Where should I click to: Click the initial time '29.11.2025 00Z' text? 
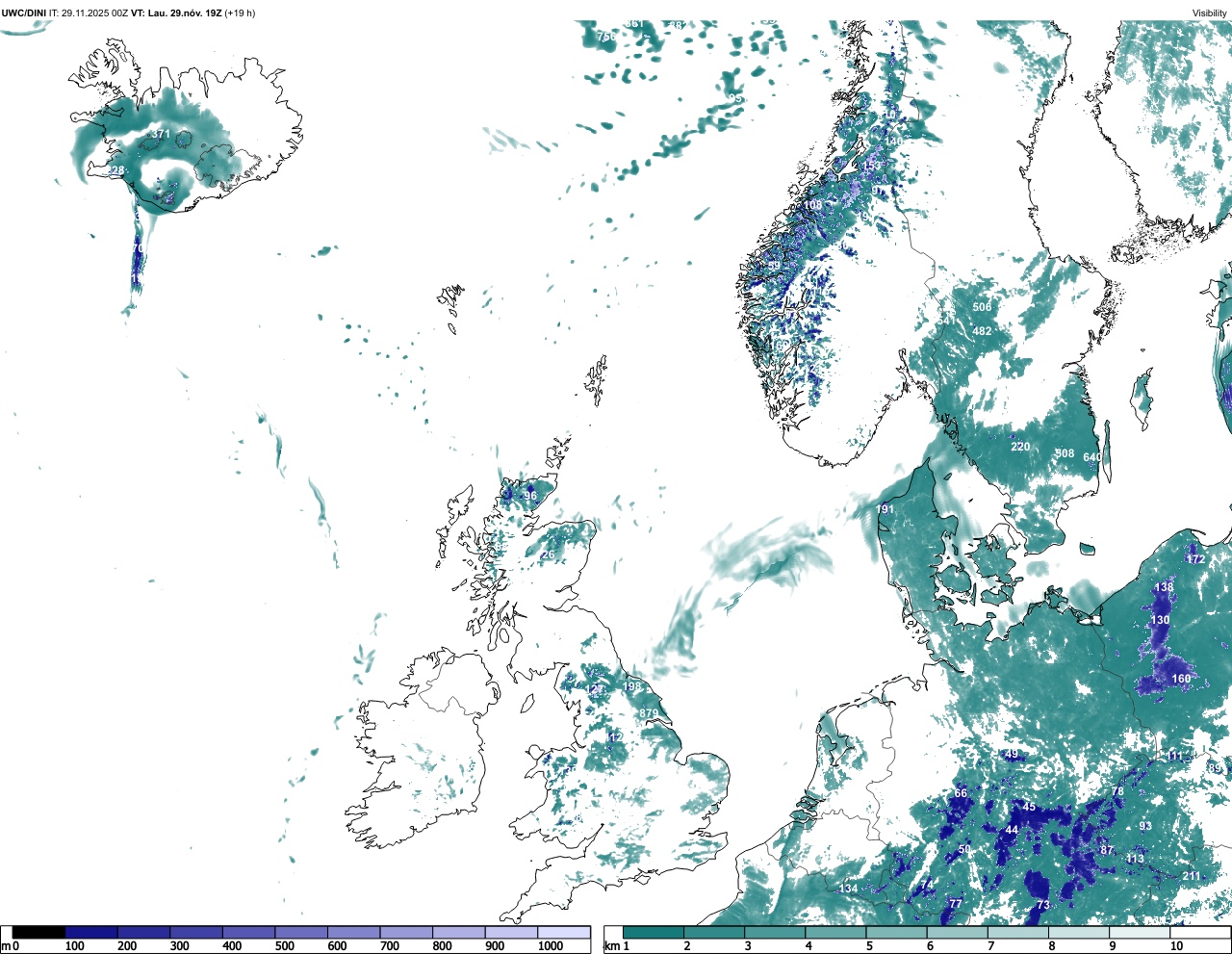(x=94, y=13)
